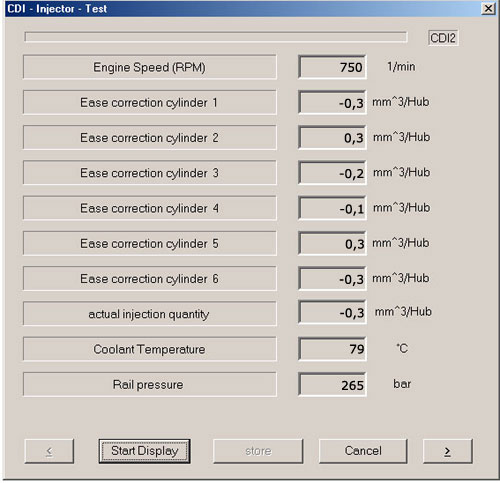Select the Rail pressure label

coord(150,384)
